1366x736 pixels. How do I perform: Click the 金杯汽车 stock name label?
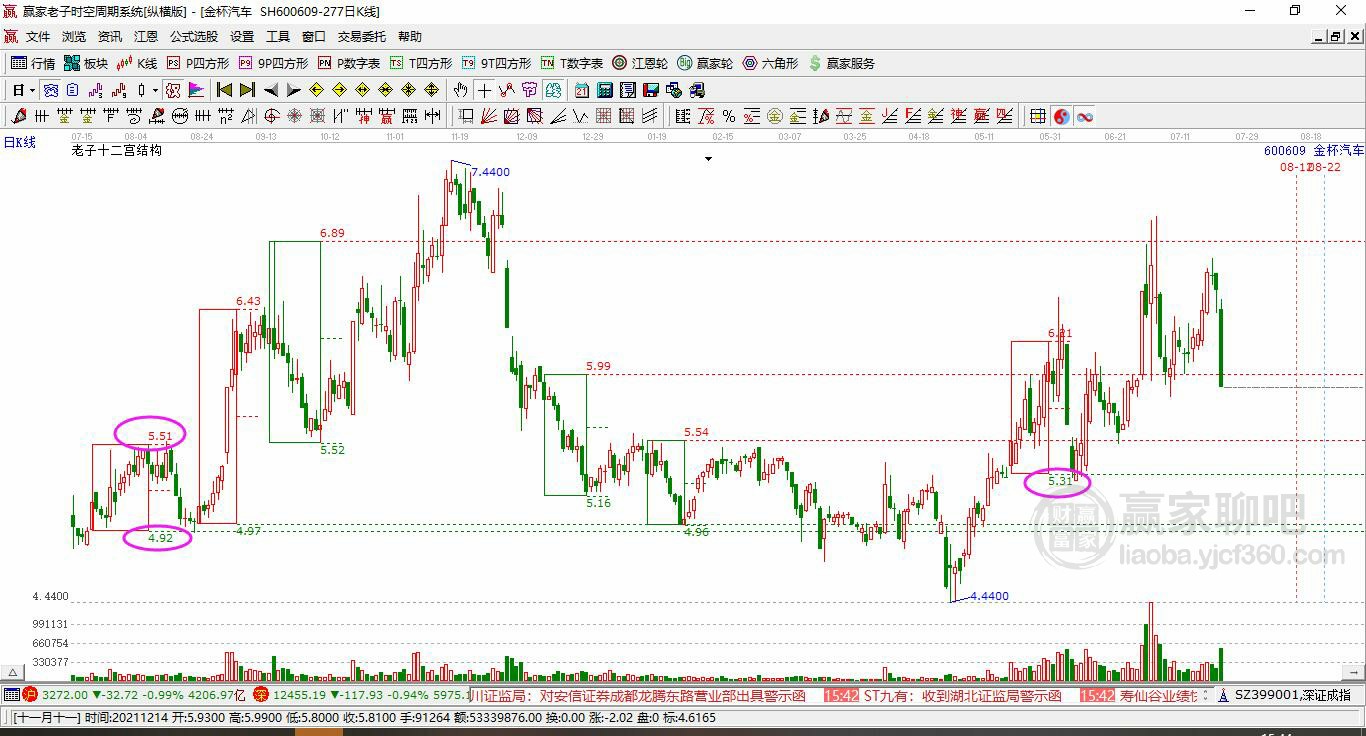tap(1338, 151)
